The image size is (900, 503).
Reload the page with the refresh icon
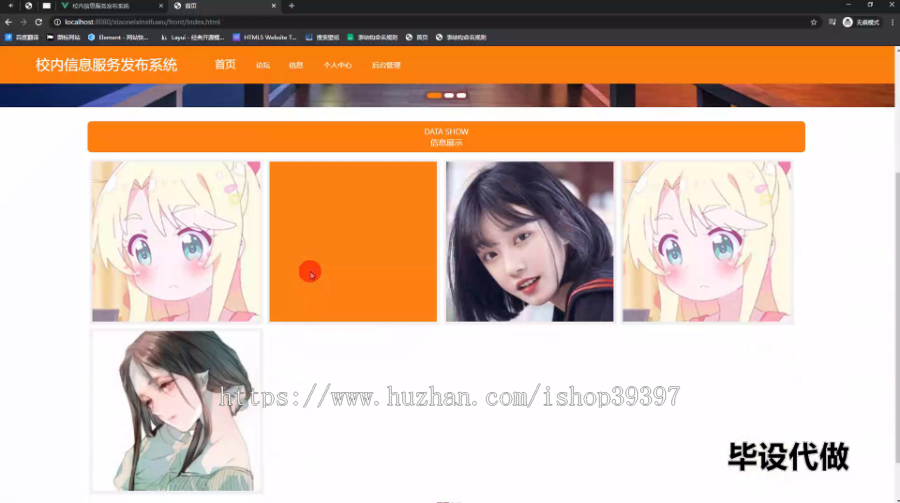[x=38, y=22]
